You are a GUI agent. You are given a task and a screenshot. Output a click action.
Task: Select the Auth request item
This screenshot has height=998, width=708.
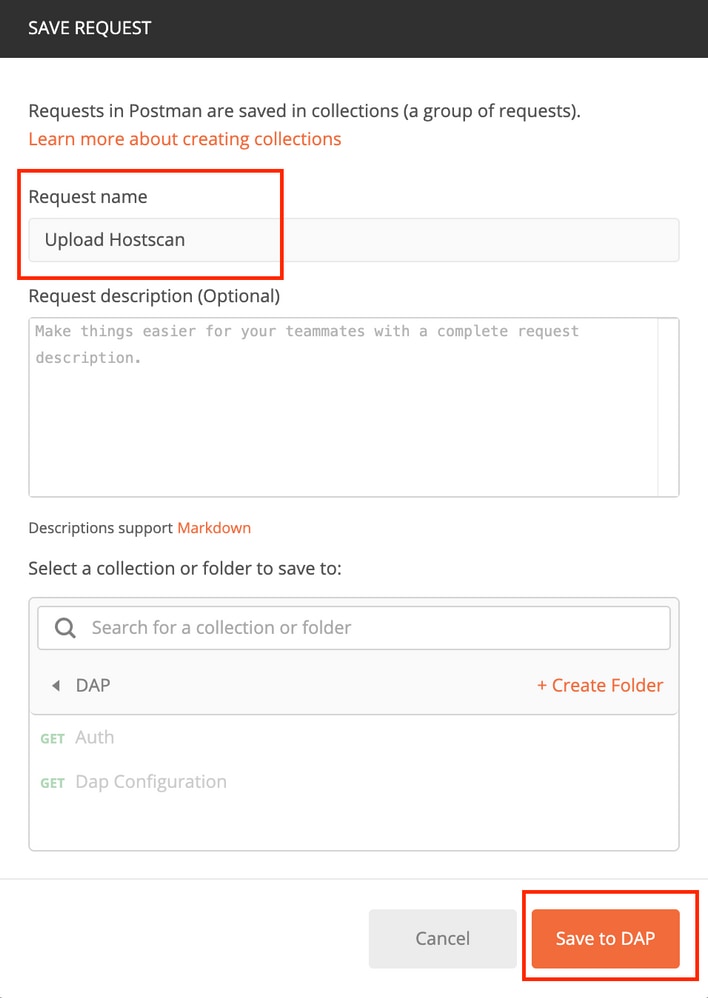pyautogui.click(x=95, y=737)
